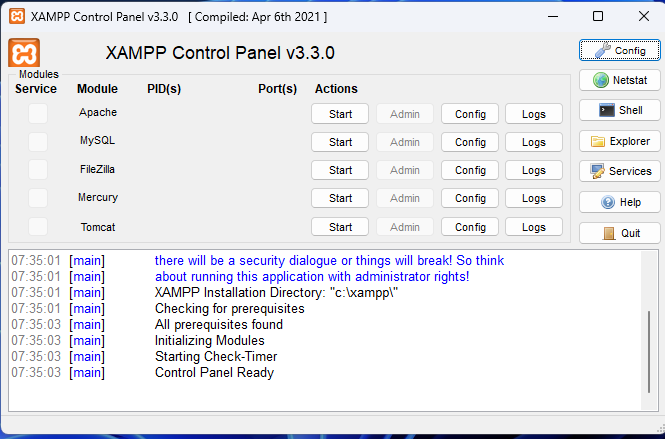The width and height of the screenshot is (665, 439).
Task: Click 'Starting Check-Timer' log line
Action: (216, 356)
